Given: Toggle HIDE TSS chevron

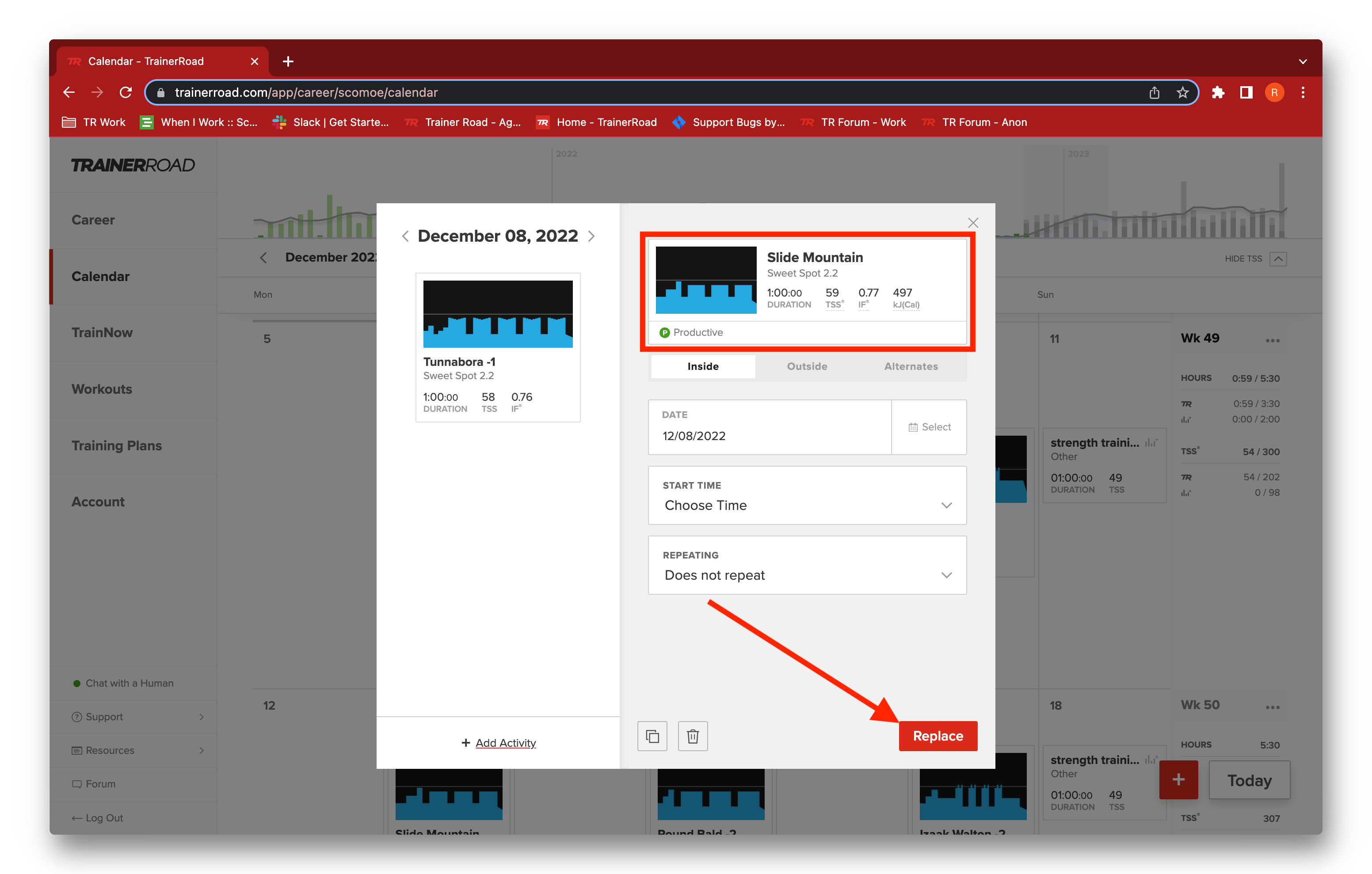Looking at the screenshot, I should 1279,258.
